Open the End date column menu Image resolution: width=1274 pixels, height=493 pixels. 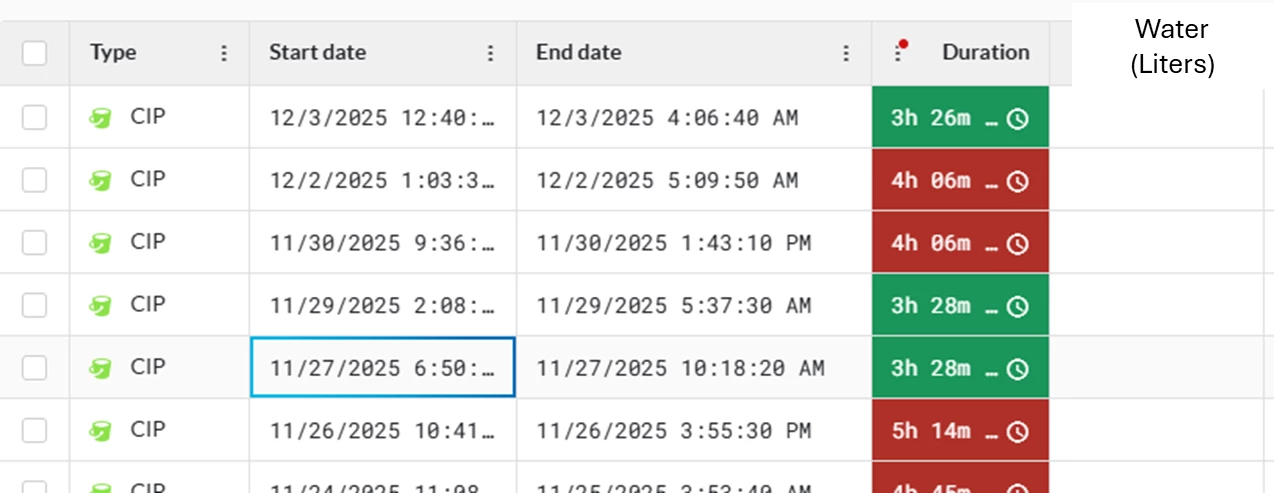pyautogui.click(x=846, y=53)
